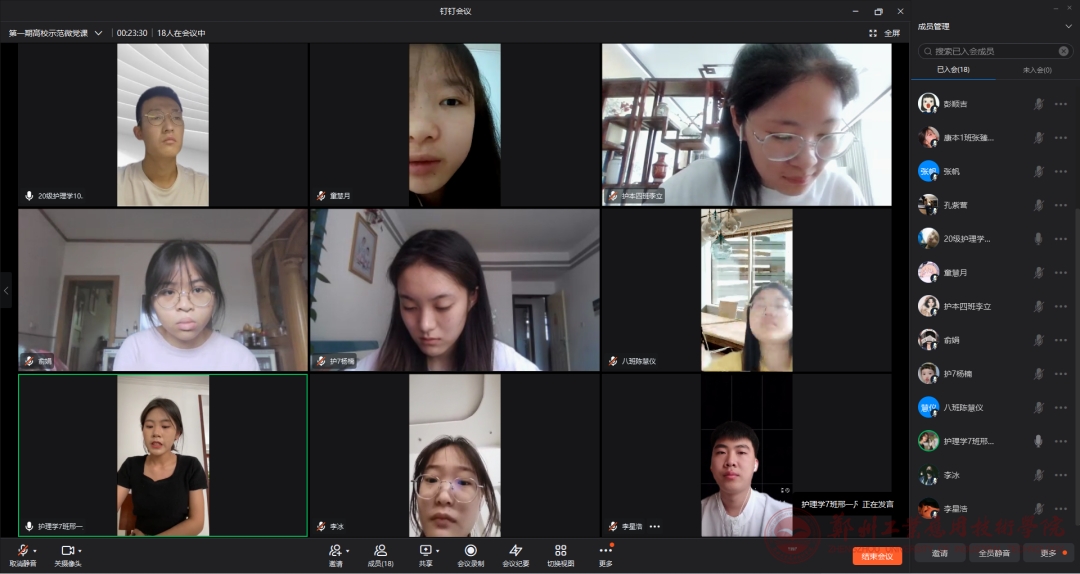1080x574 pixels.
Task: Open the 更多 menu in bottom toolbar
Action: [x=605, y=550]
